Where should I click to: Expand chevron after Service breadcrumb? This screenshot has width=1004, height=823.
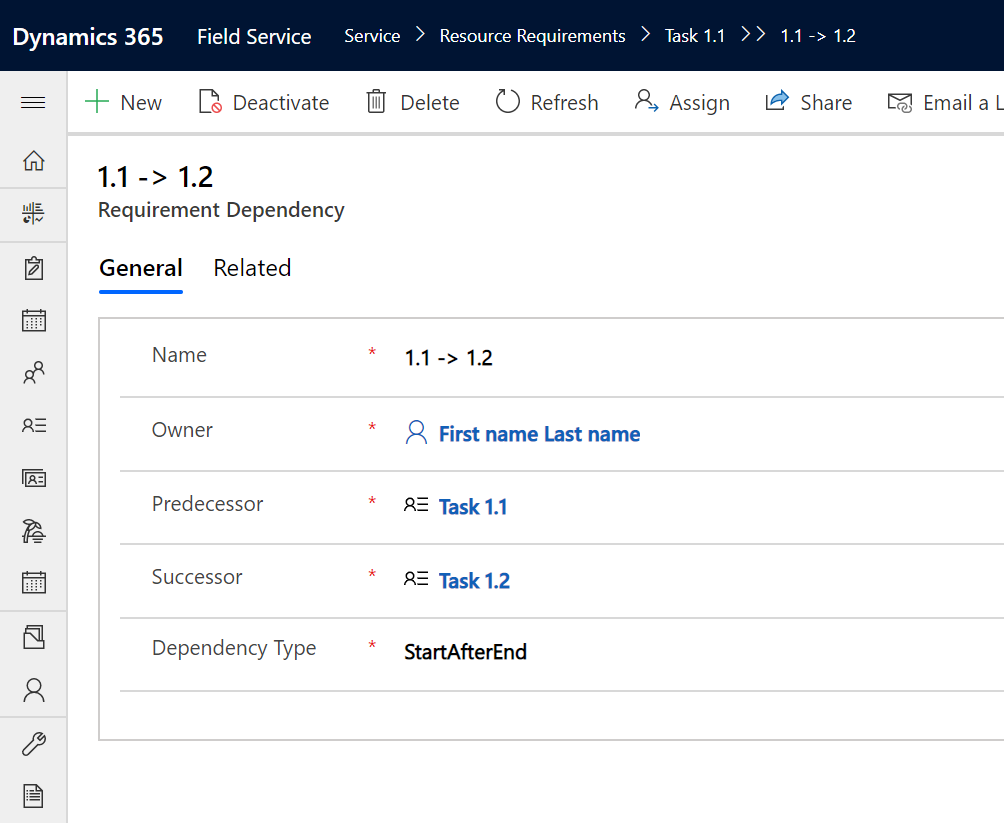click(420, 35)
